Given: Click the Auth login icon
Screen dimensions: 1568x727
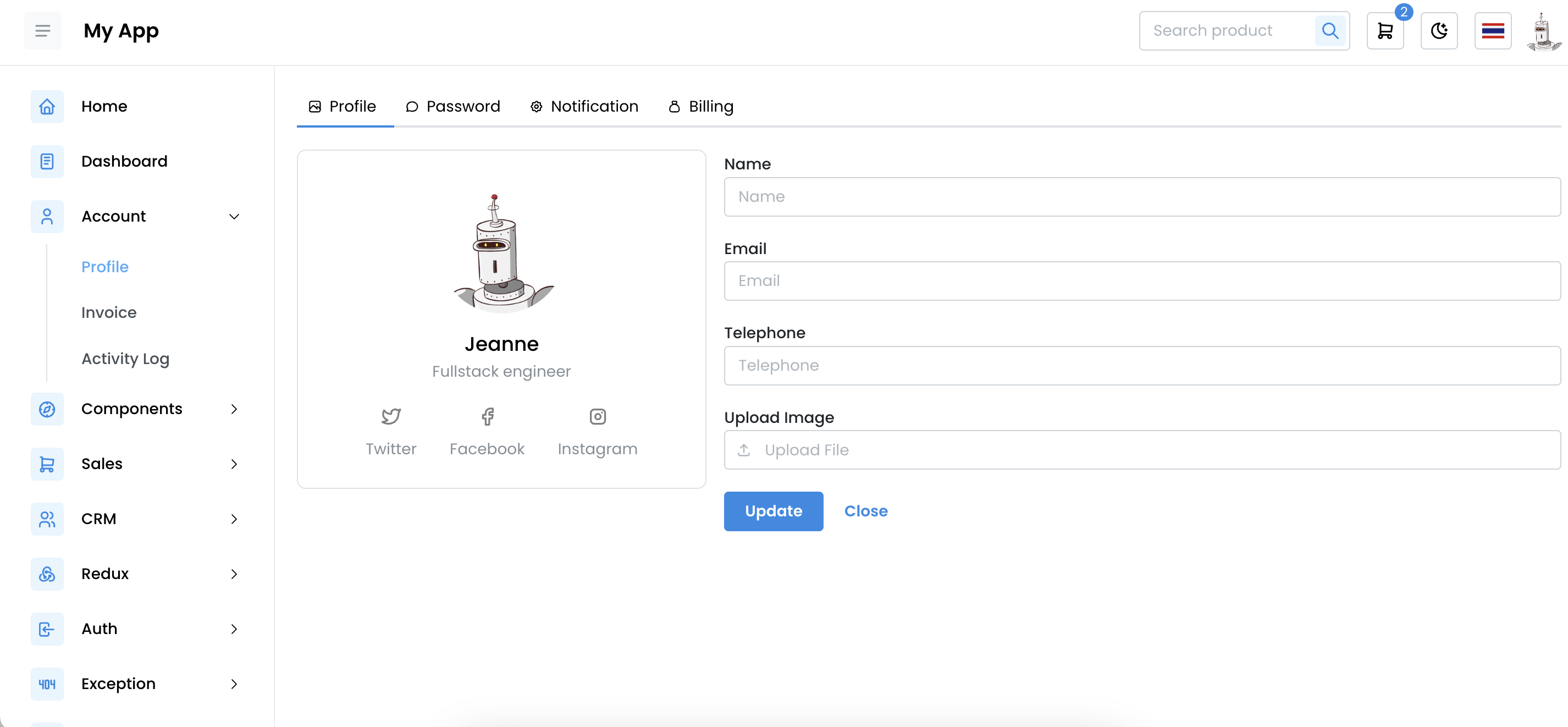Looking at the screenshot, I should (x=47, y=629).
